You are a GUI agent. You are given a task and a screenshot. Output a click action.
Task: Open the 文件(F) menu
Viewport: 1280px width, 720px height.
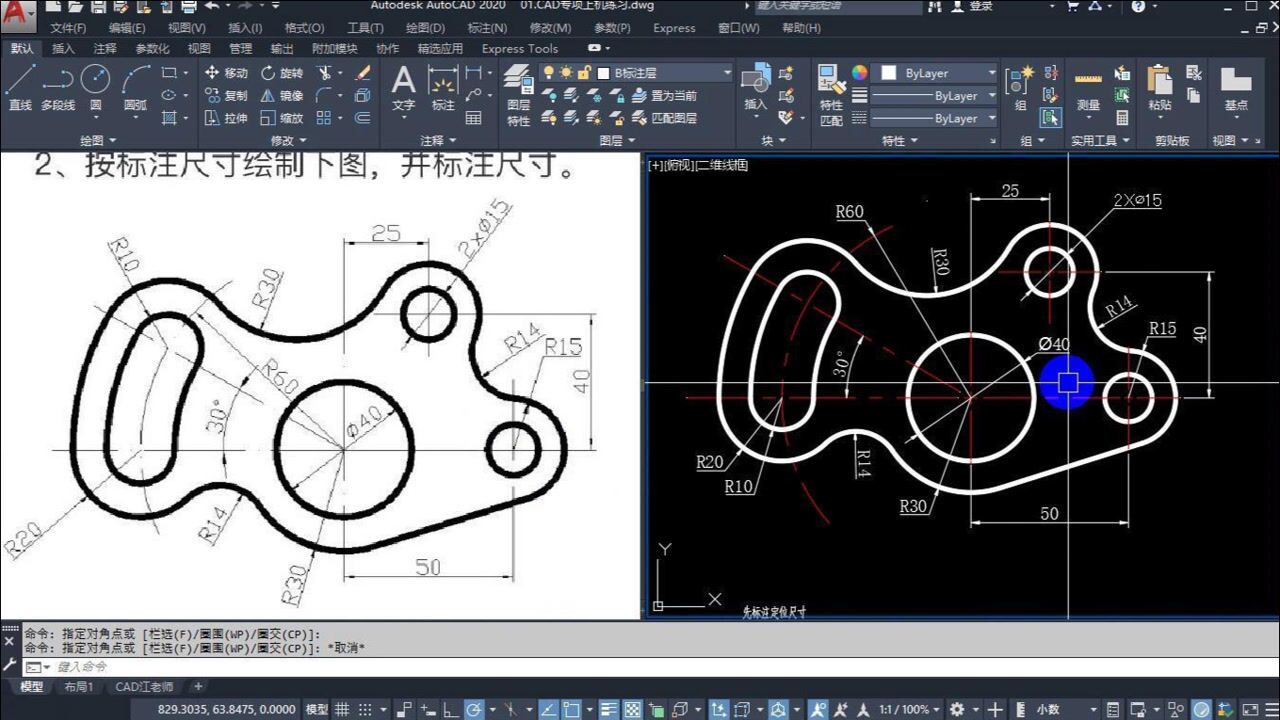click(x=68, y=28)
